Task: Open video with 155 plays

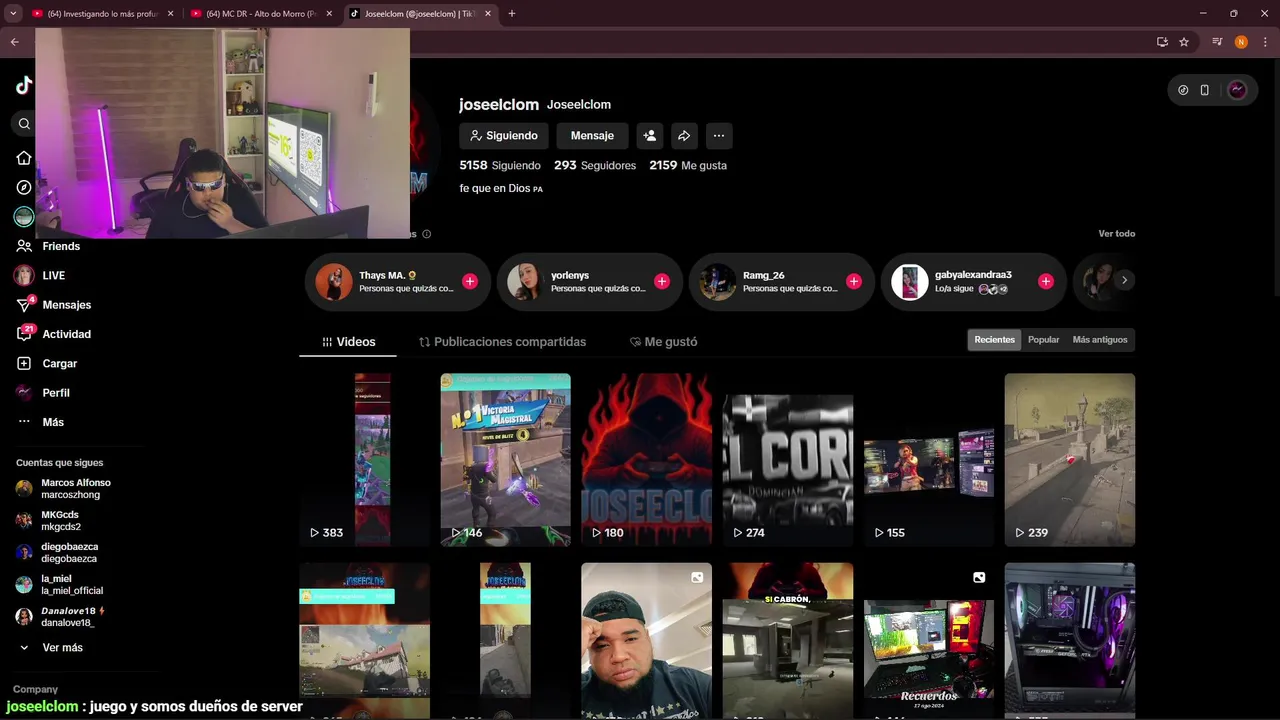Action: pos(929,460)
